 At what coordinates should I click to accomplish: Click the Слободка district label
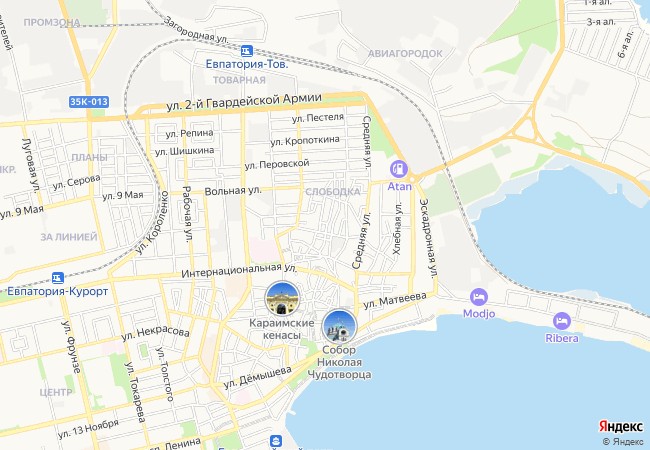(x=333, y=192)
